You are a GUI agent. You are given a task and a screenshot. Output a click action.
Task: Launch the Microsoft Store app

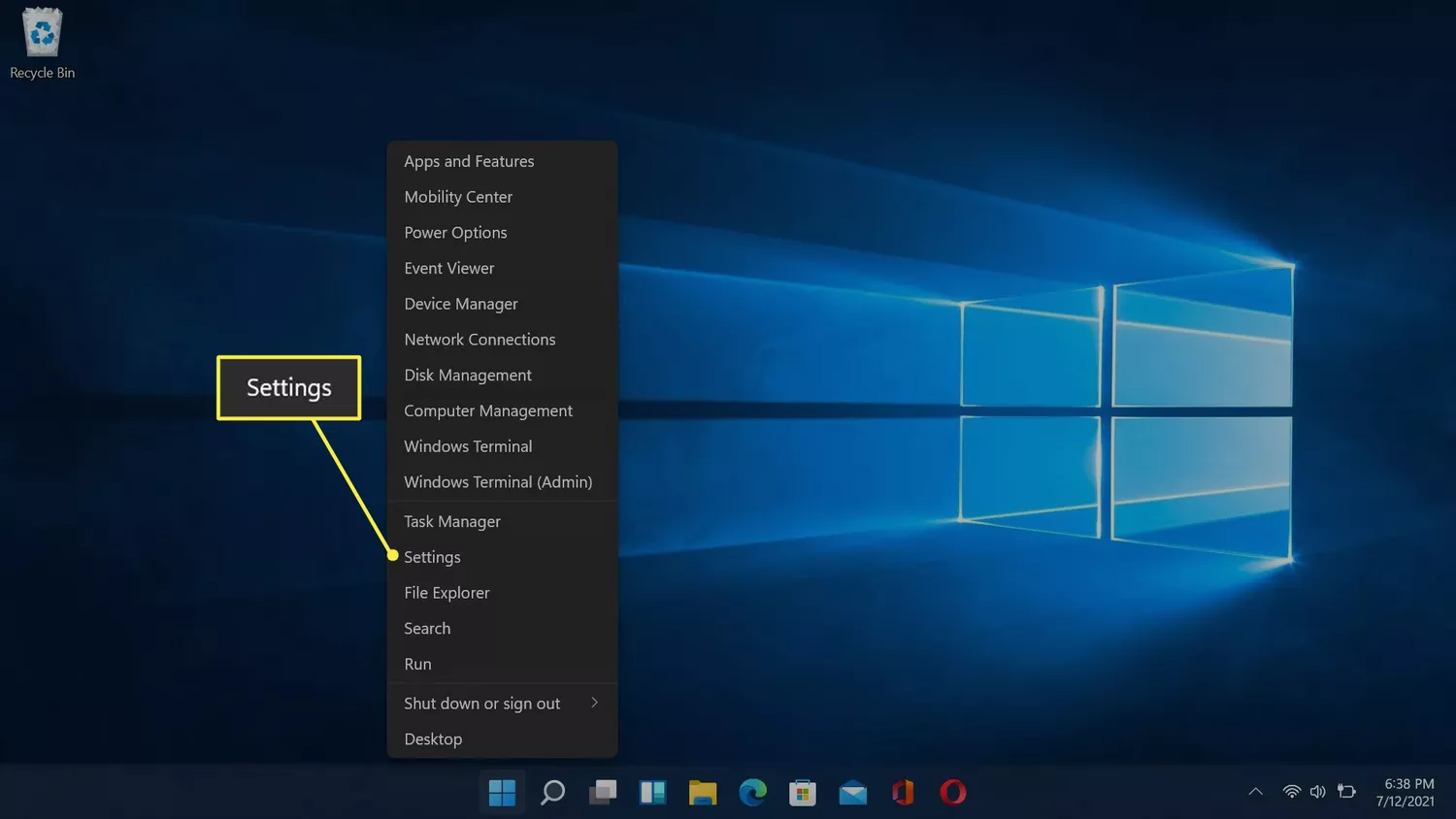pos(803,792)
